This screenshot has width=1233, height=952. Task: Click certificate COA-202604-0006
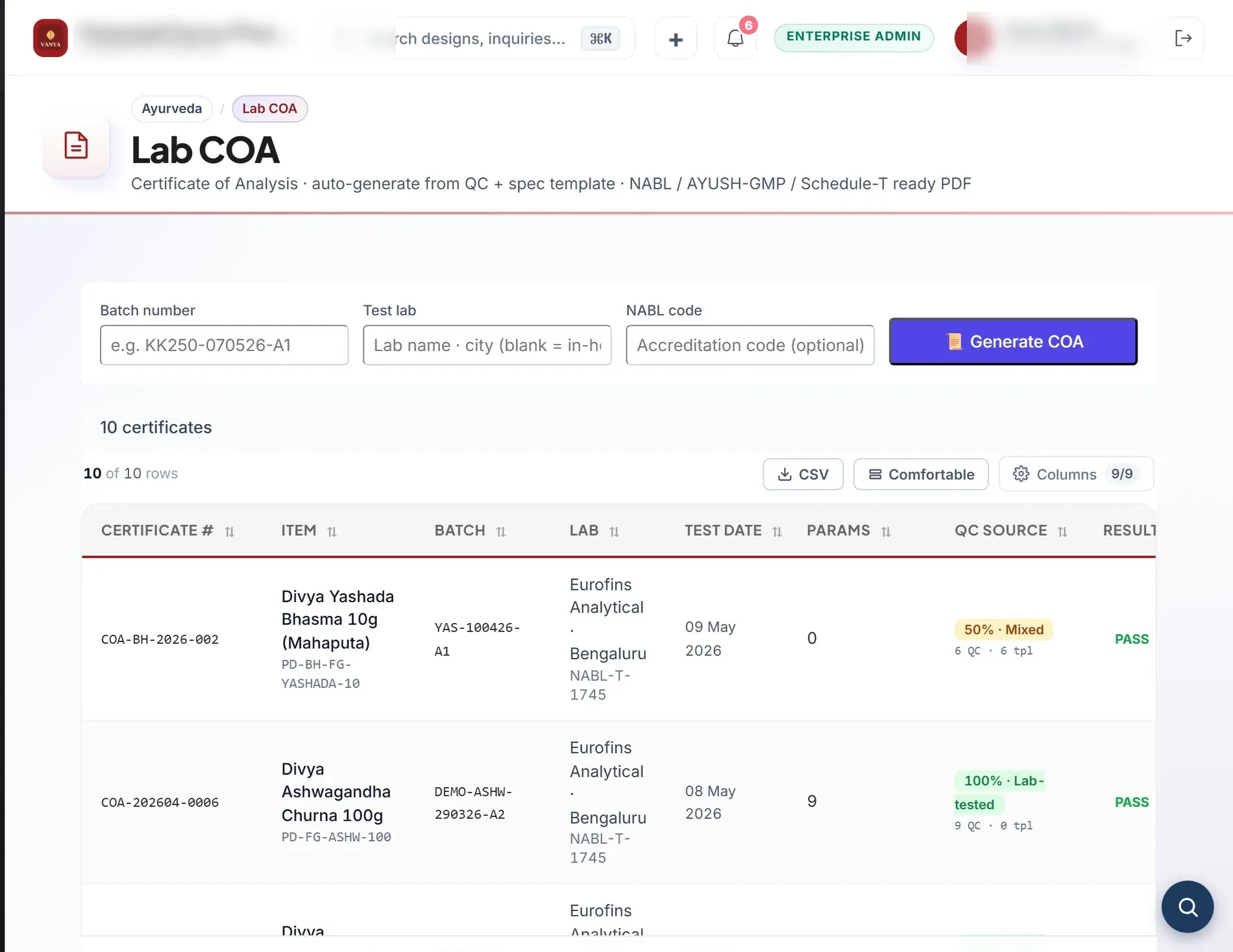tap(160, 803)
